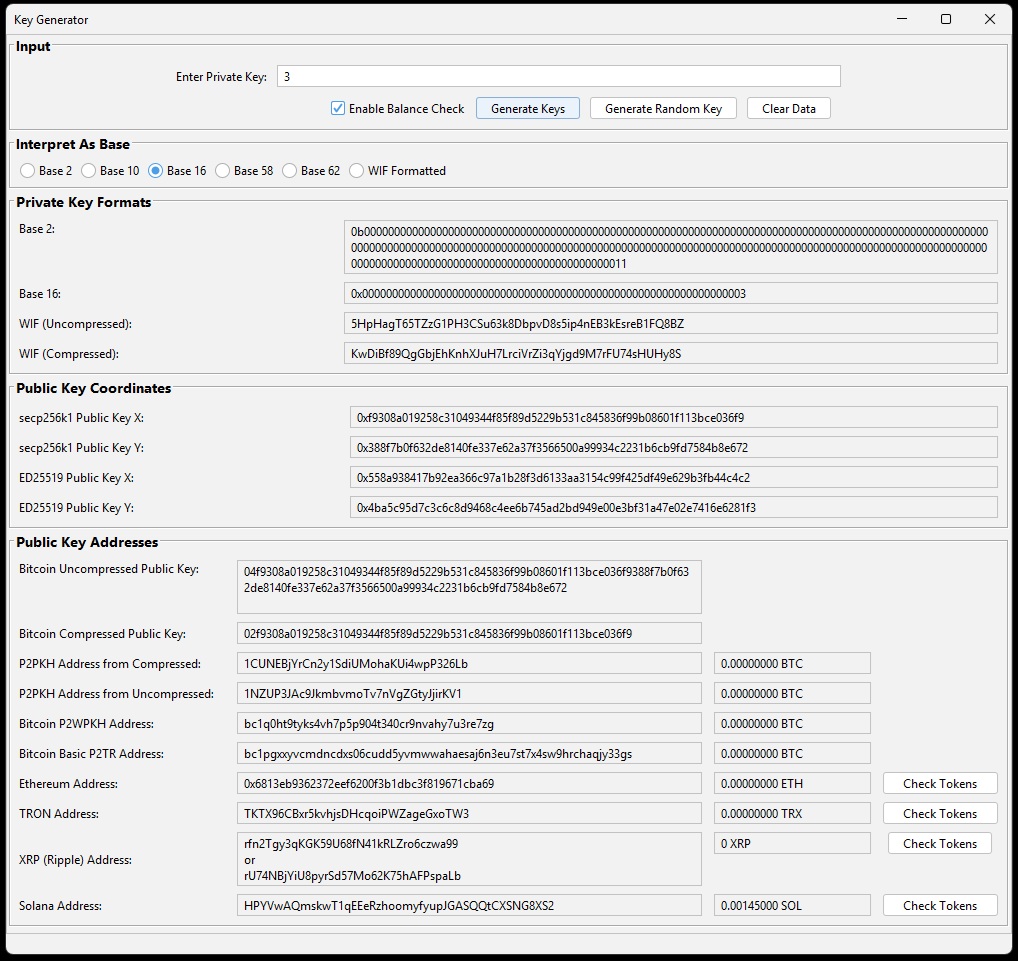This screenshot has height=961, width=1018.
Task: Select Base 62 interpretation mode
Action: 289,170
